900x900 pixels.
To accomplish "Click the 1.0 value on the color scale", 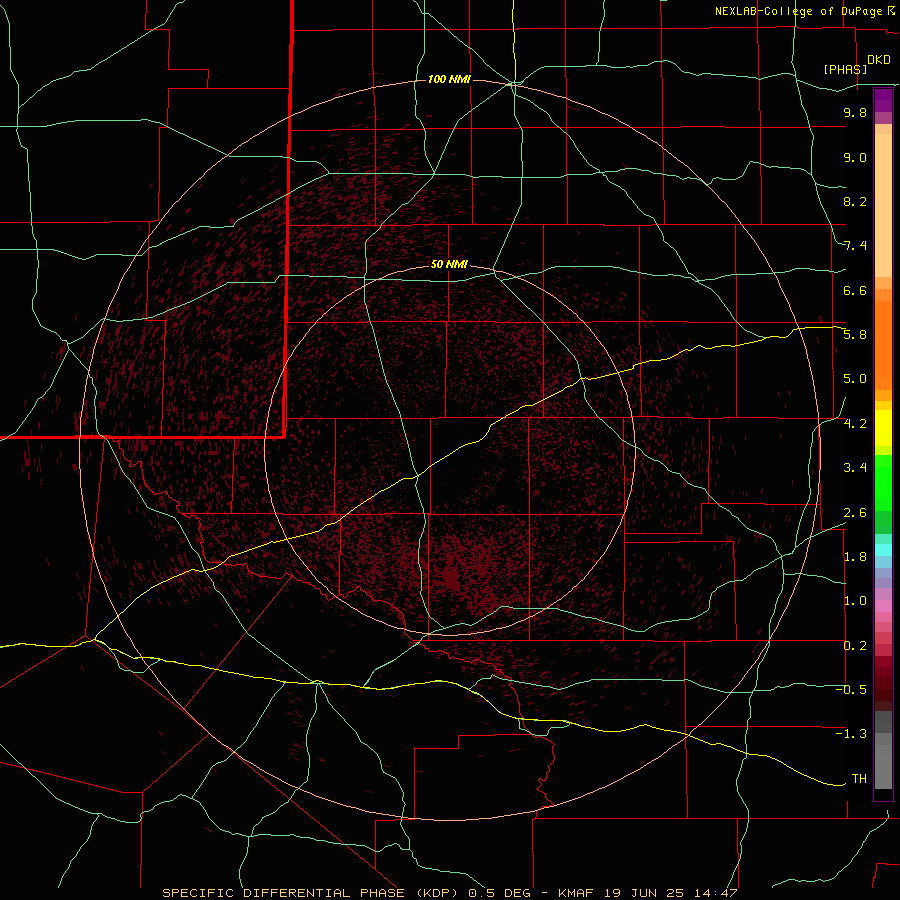I will [x=855, y=601].
